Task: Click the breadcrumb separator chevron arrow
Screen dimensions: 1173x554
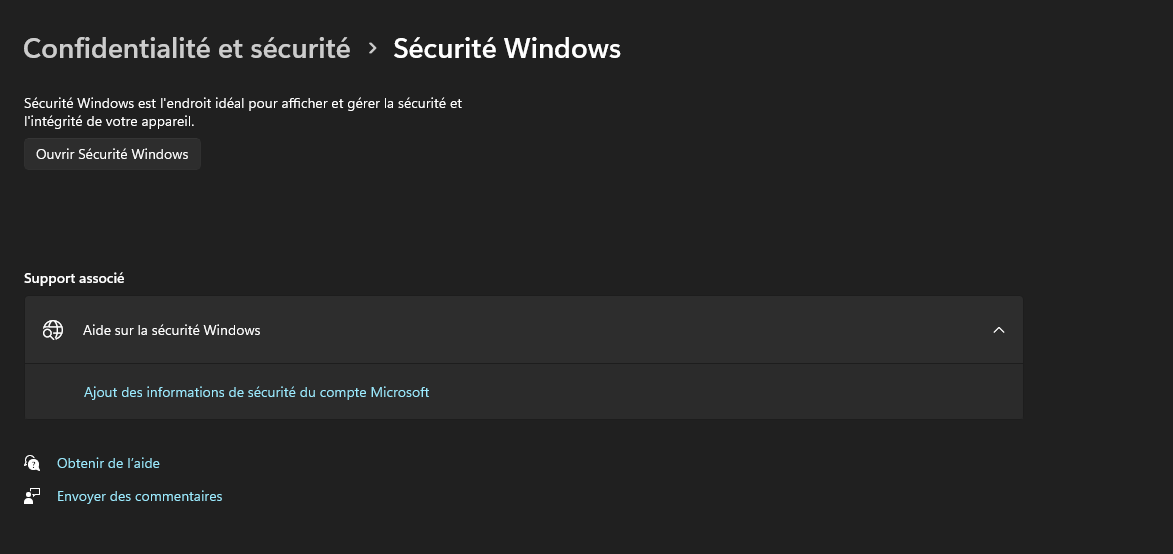Action: [372, 48]
